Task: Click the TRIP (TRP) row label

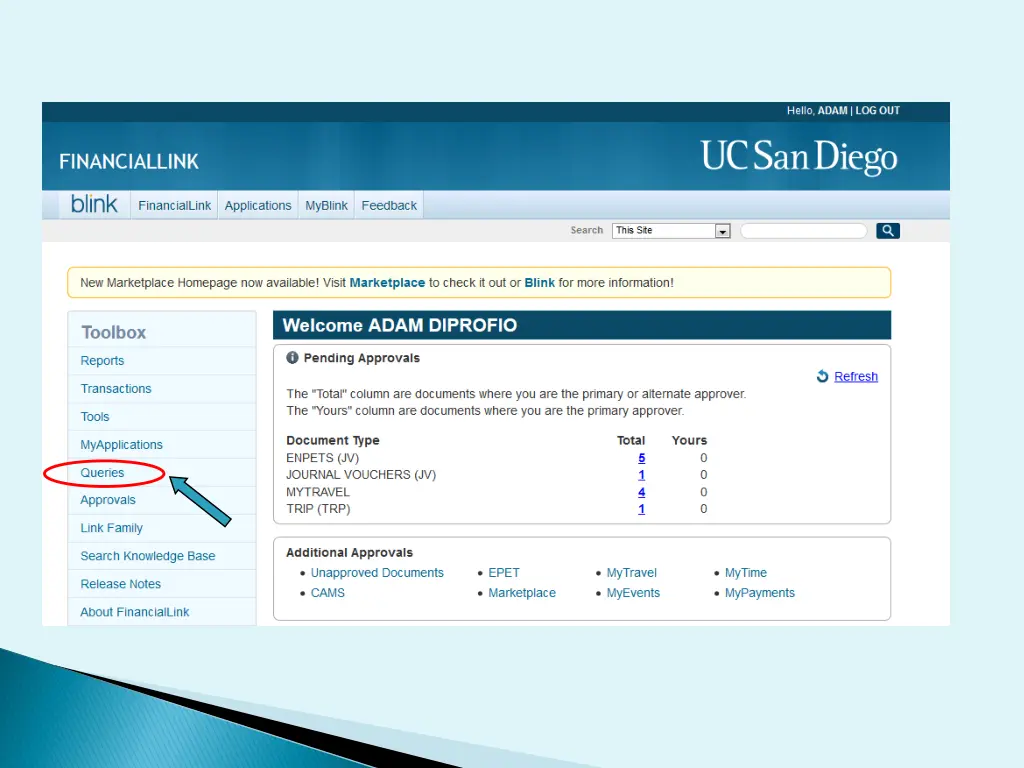Action: pos(318,509)
